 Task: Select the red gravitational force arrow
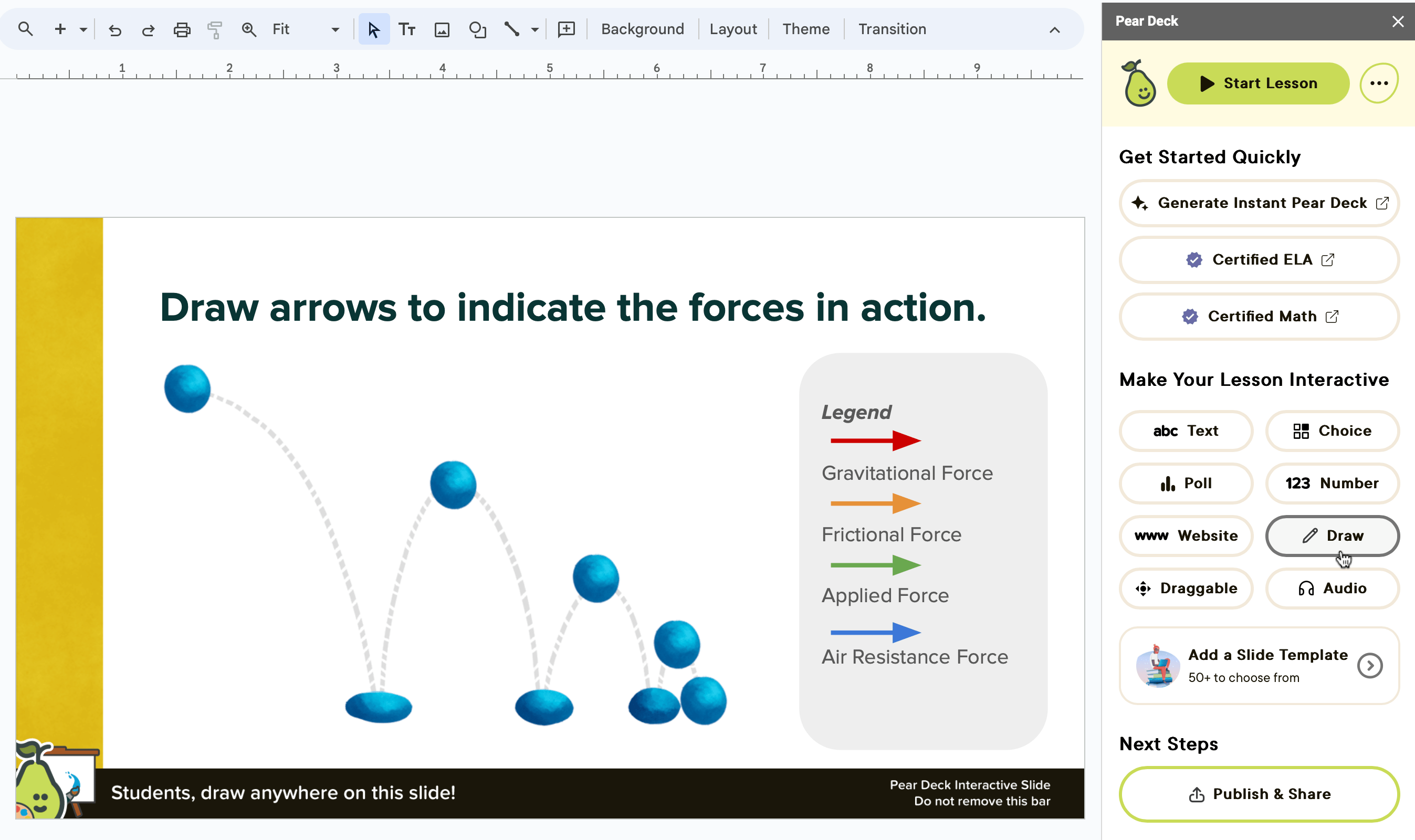click(876, 440)
